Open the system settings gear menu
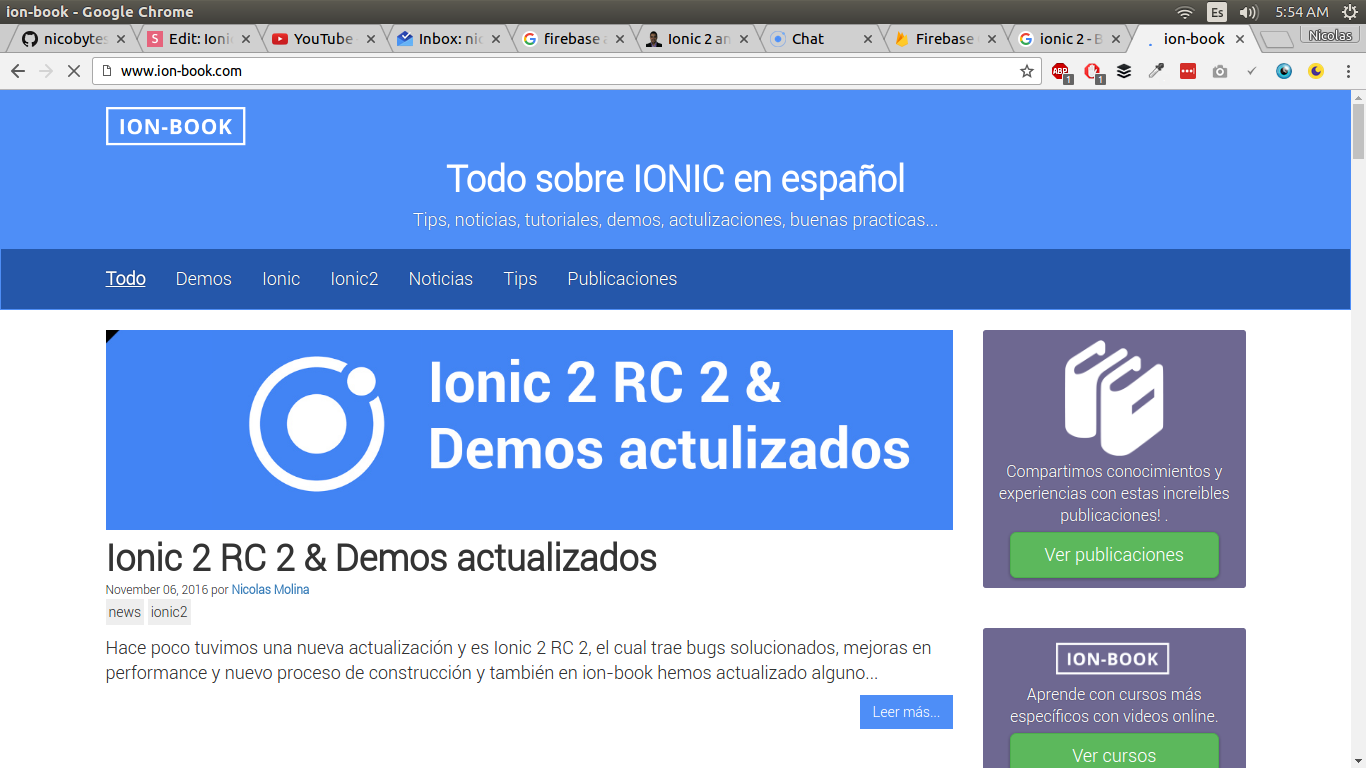 click(1350, 12)
